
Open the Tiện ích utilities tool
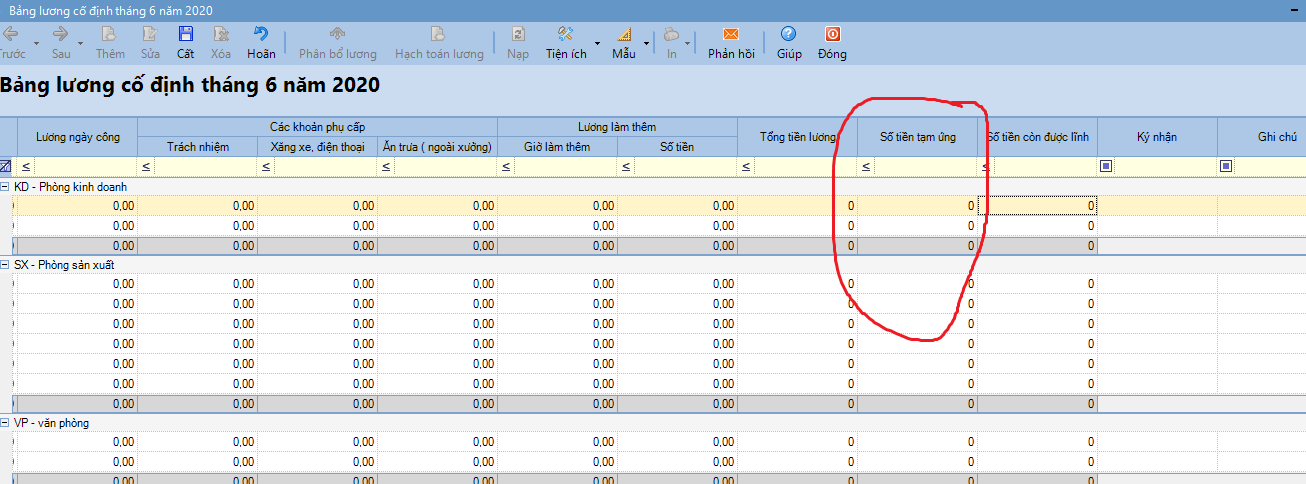565,34
